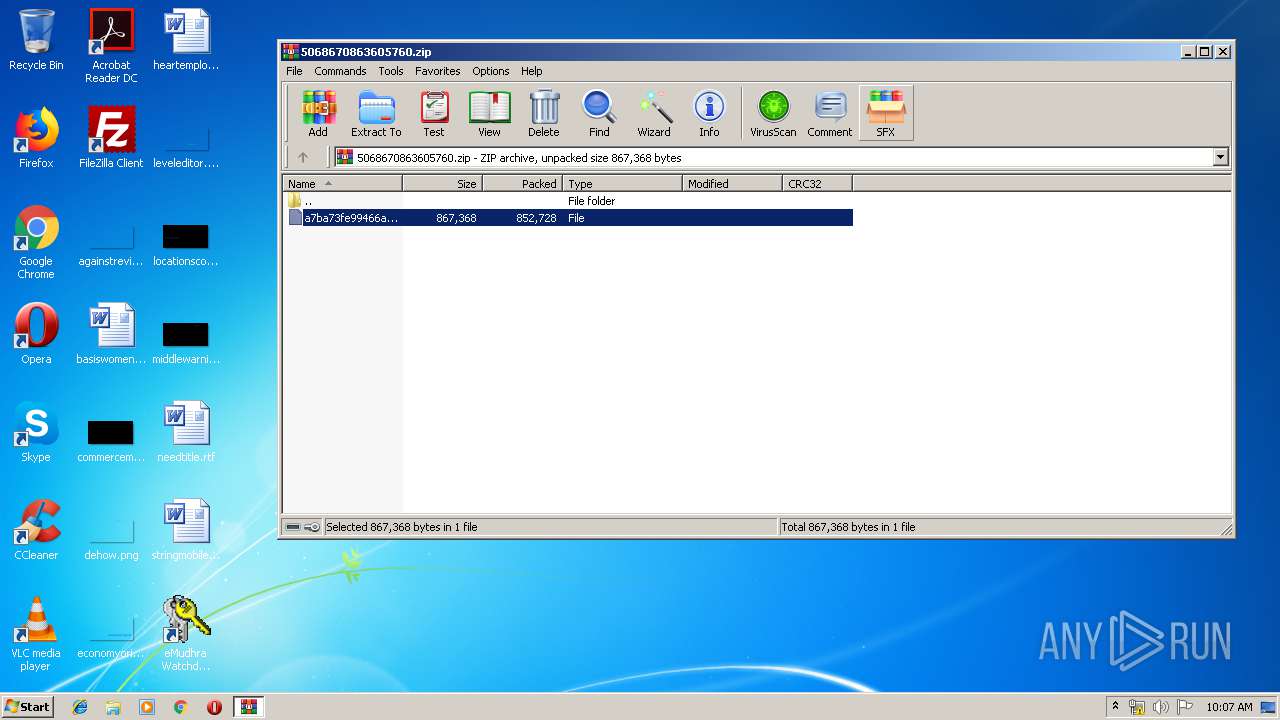Screen dimensions: 1280x720
Task: Open Opera desktop shortcut
Action: pos(36,334)
